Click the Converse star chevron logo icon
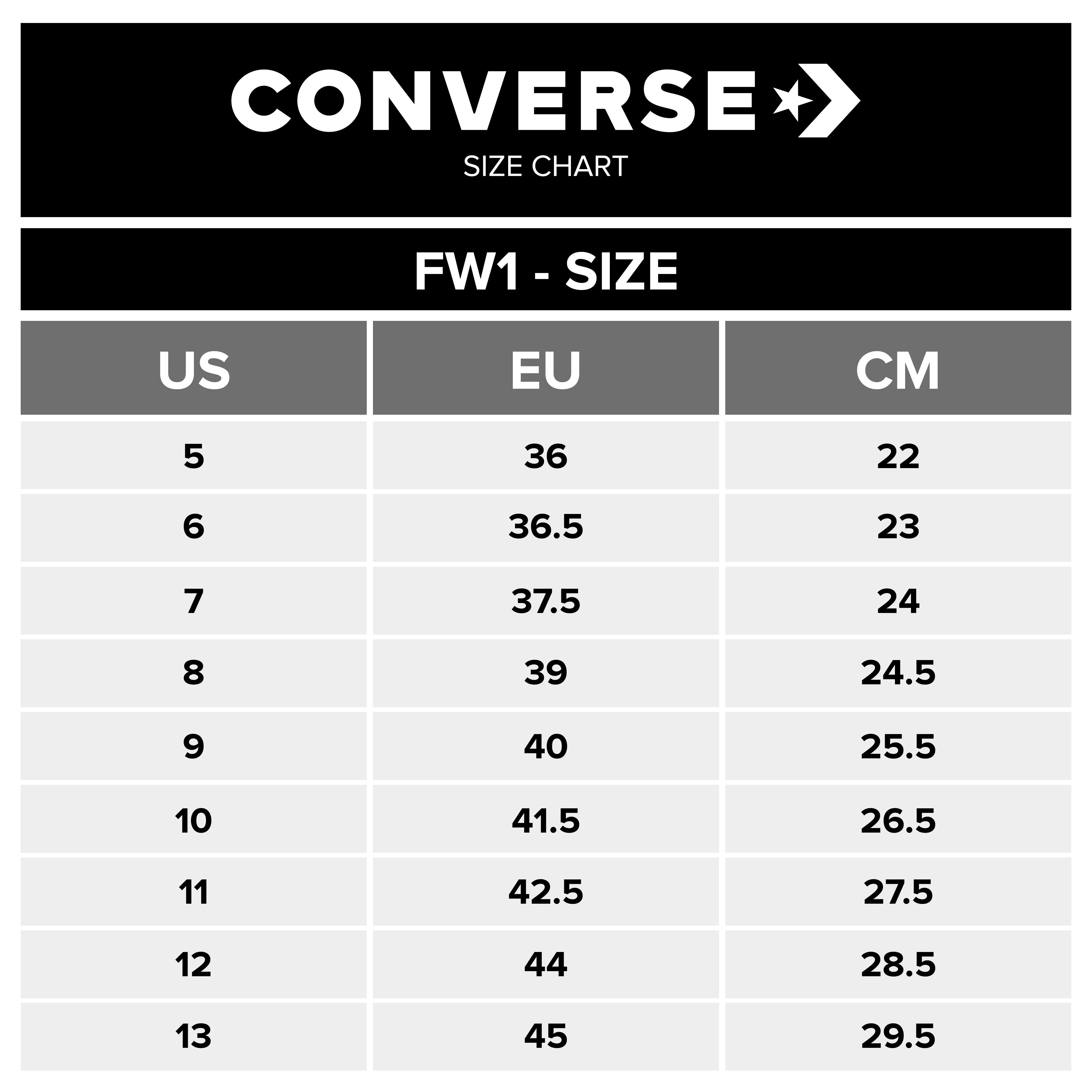 coord(816,101)
